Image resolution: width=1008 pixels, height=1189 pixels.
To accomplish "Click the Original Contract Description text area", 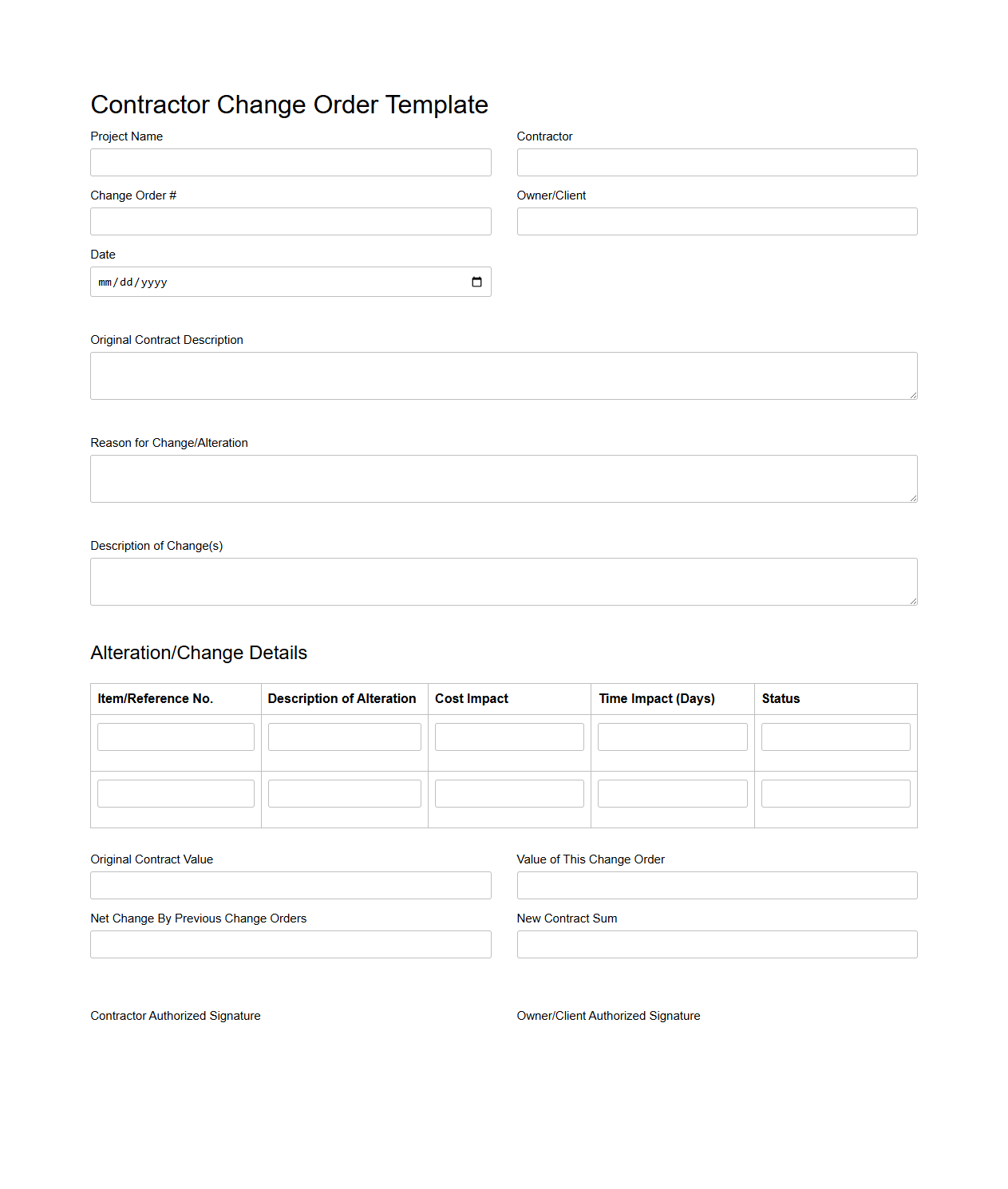I will [x=504, y=375].
